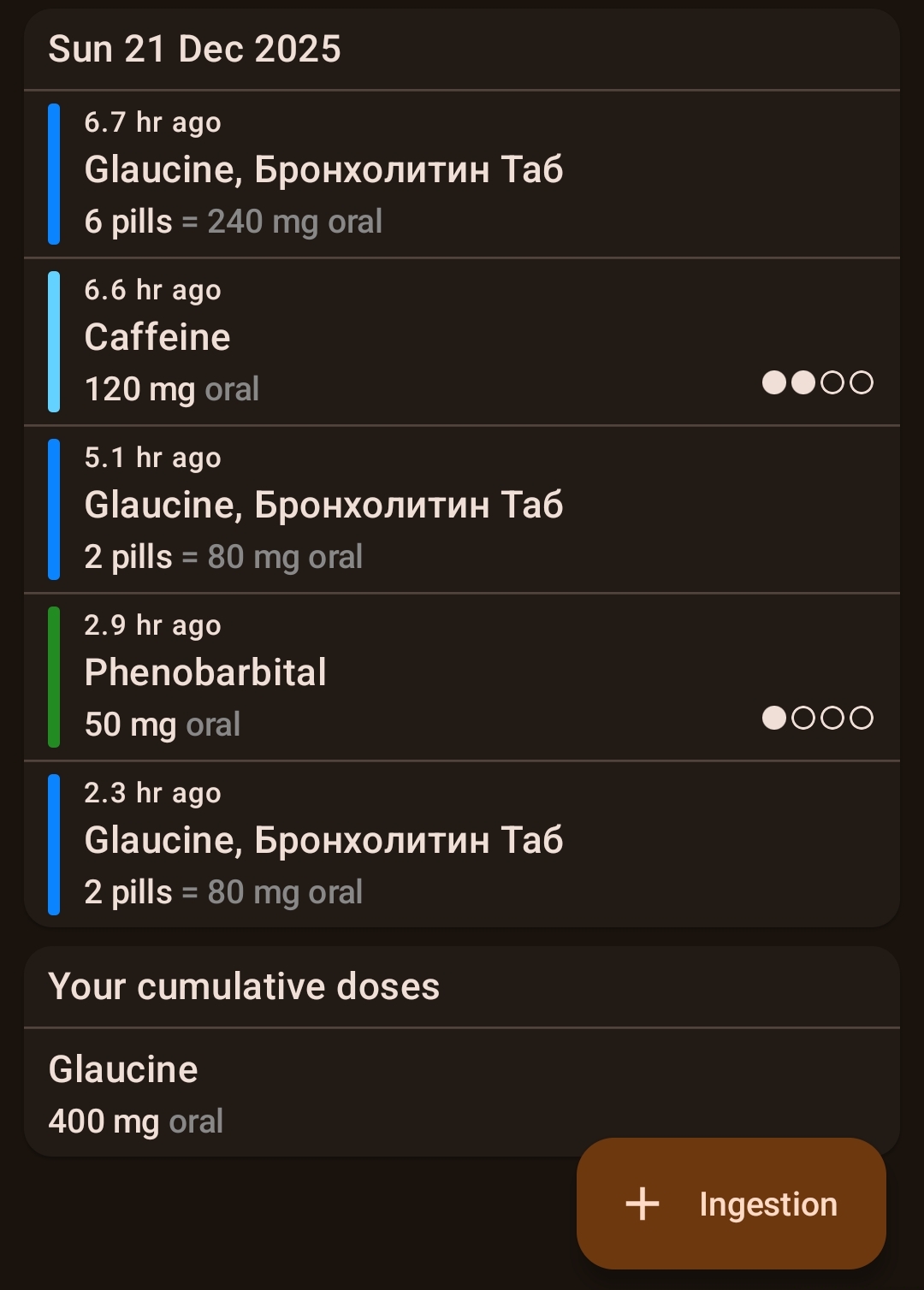Tap the blue bar of the 2.3 hr ago entry

54,844
